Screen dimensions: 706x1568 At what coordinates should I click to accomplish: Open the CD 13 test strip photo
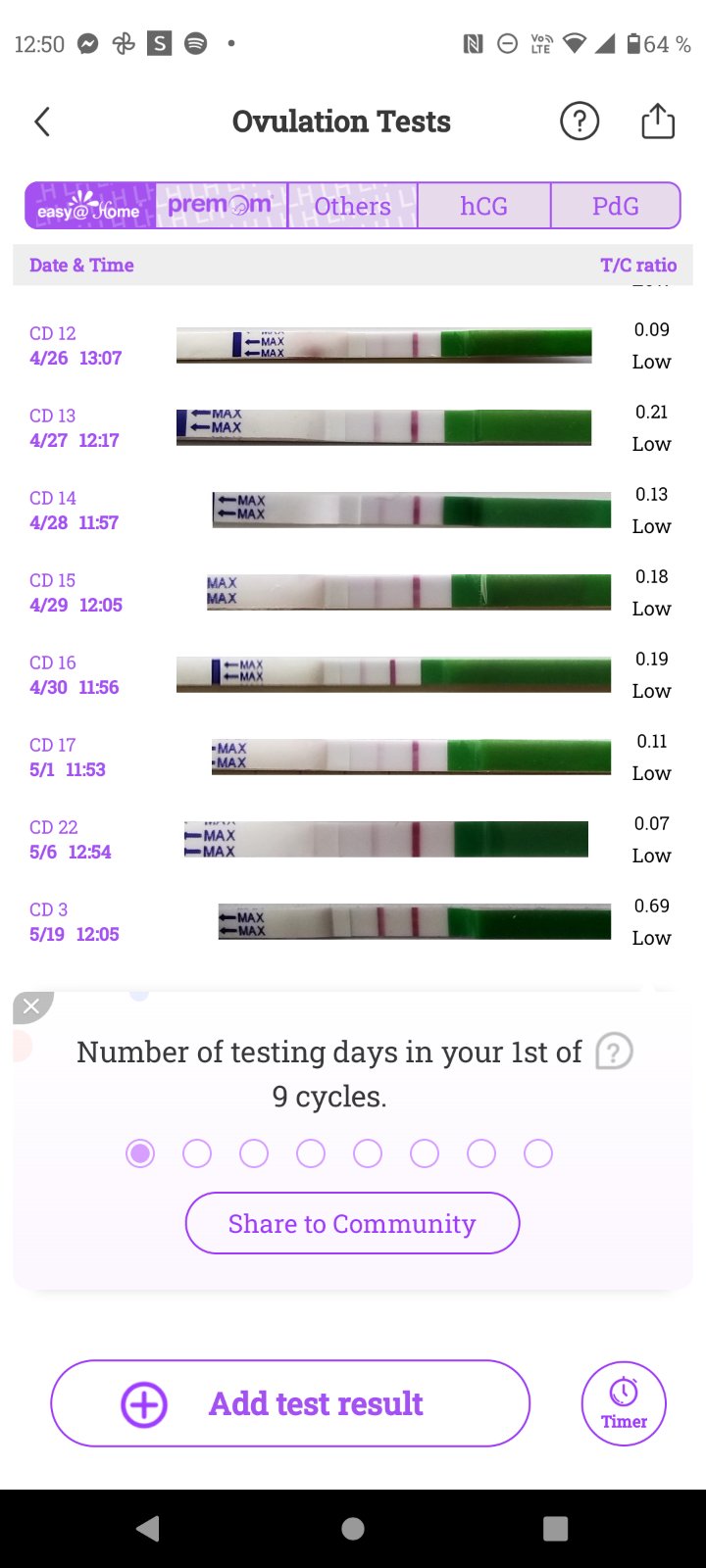383,428
